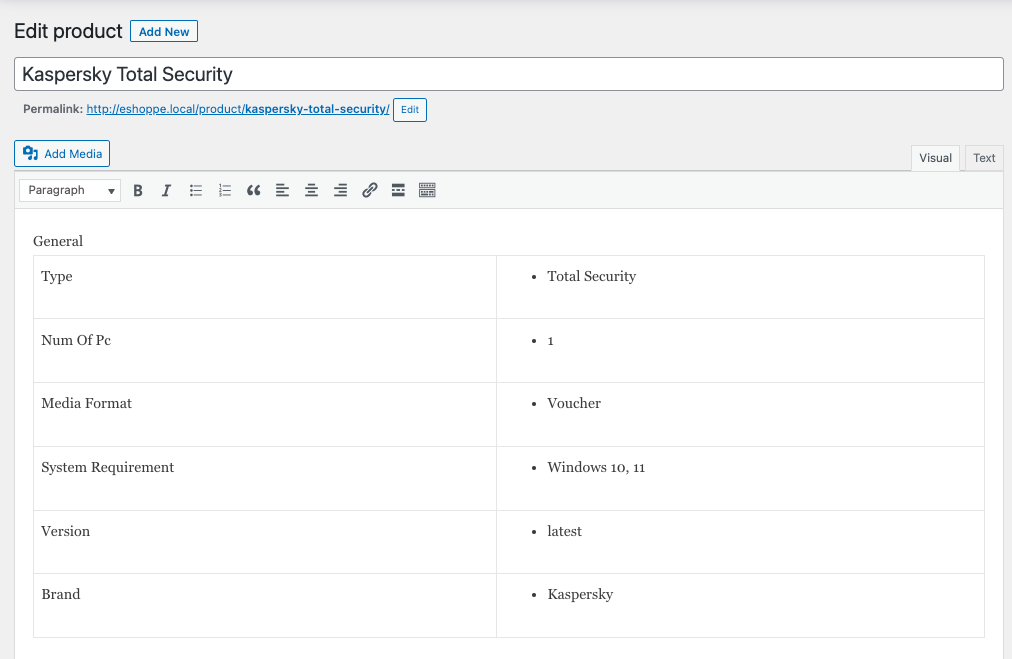Insert Read More tag

398,190
